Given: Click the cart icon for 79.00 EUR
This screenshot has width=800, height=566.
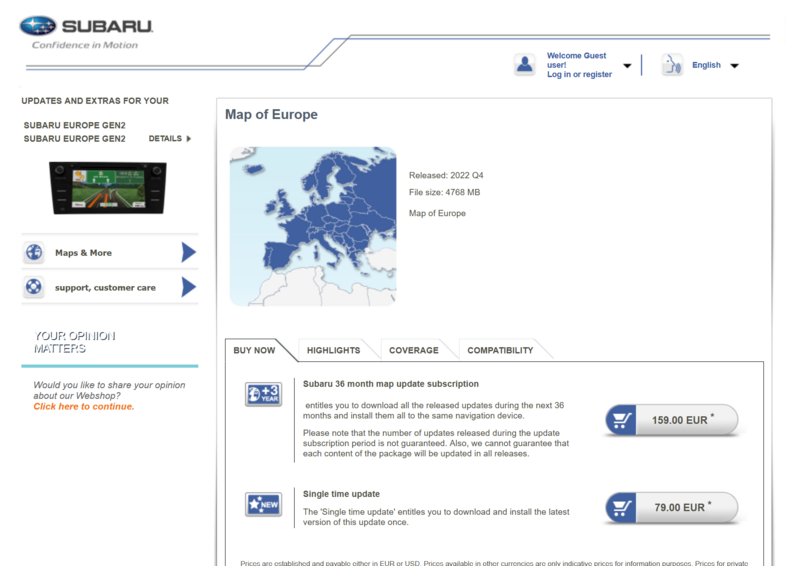Looking at the screenshot, I should point(621,508).
